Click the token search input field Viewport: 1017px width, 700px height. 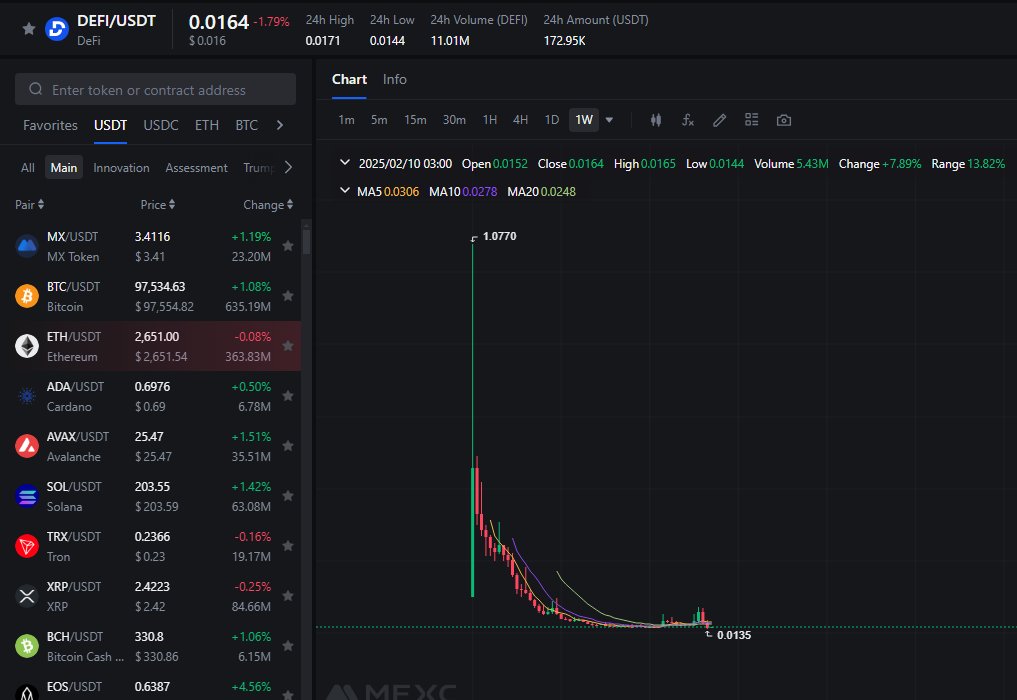[155, 89]
